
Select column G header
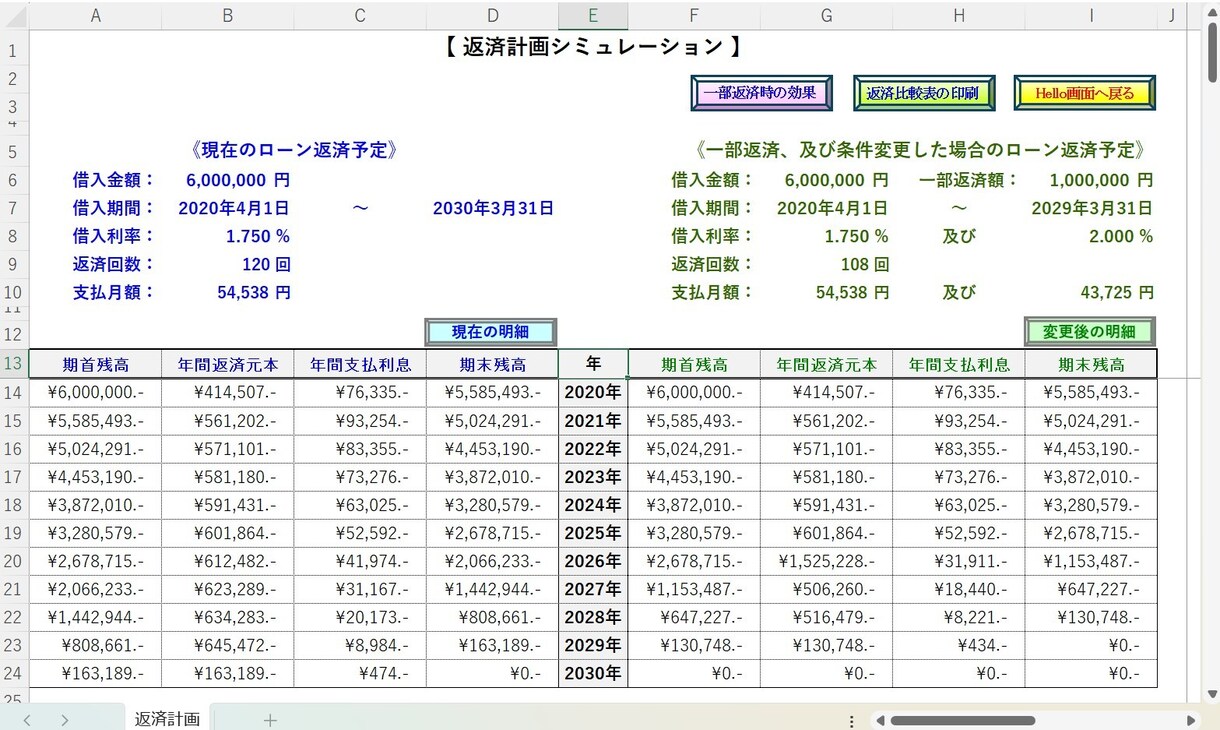click(826, 15)
